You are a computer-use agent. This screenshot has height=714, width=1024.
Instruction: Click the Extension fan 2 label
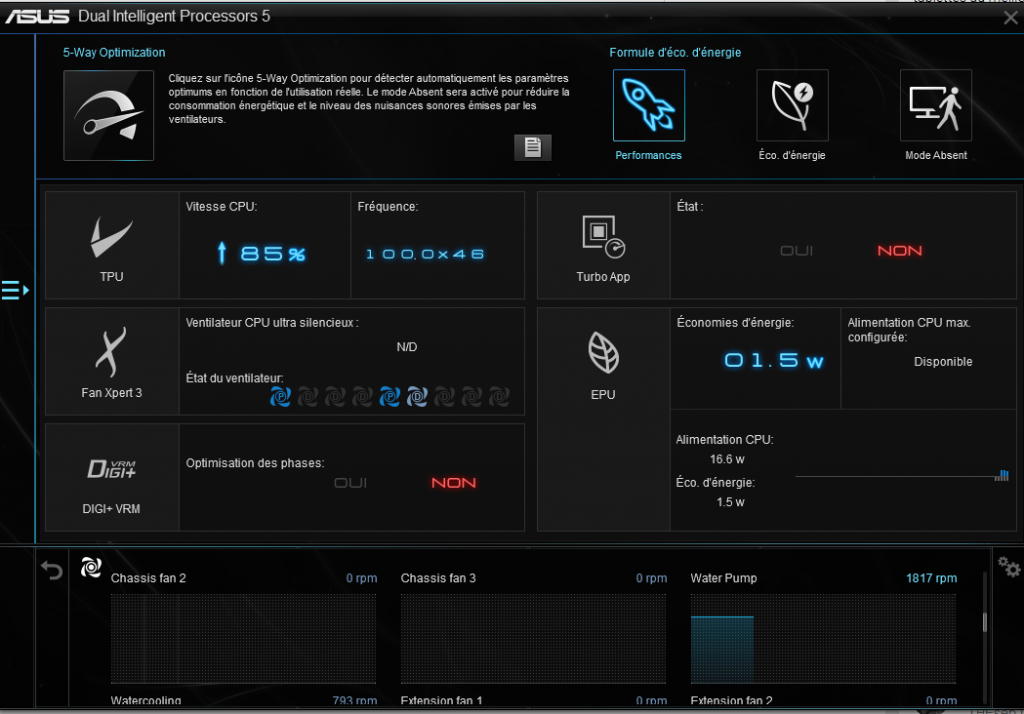pyautogui.click(x=731, y=701)
